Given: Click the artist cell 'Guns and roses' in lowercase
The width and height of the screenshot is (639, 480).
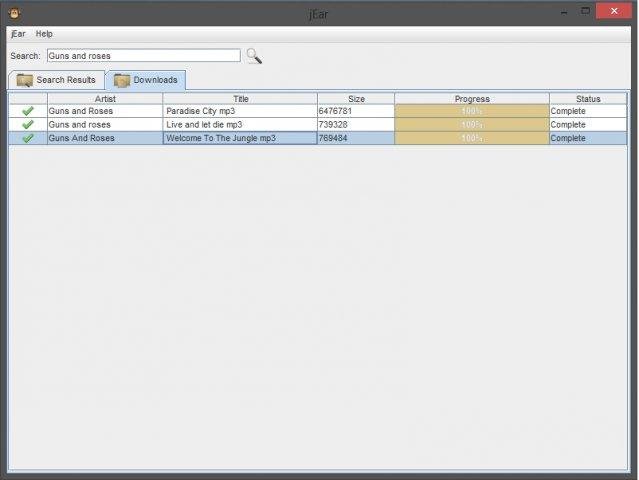Looking at the screenshot, I should (105, 124).
